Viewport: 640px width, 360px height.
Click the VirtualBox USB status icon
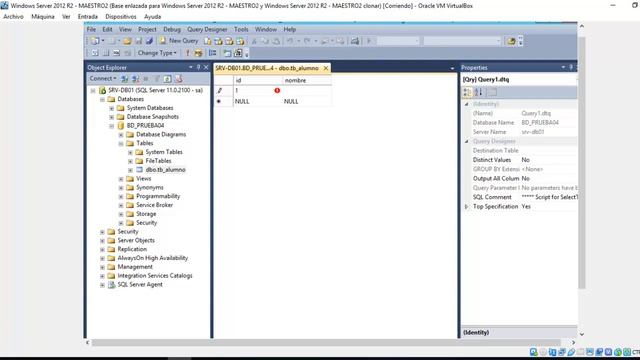coord(571,352)
